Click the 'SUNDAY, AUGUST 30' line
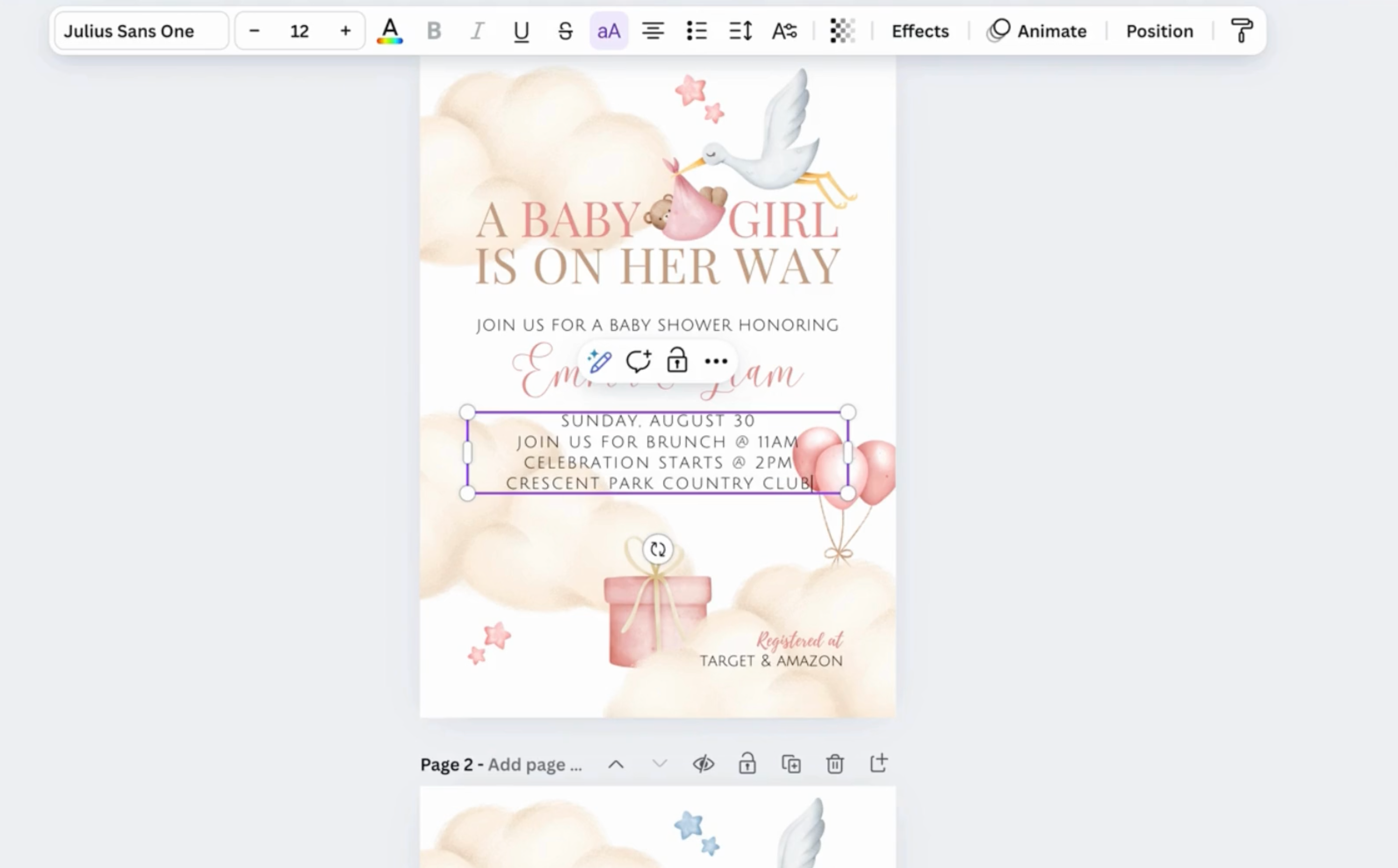Viewport: 1398px width, 868px height. tap(657, 421)
